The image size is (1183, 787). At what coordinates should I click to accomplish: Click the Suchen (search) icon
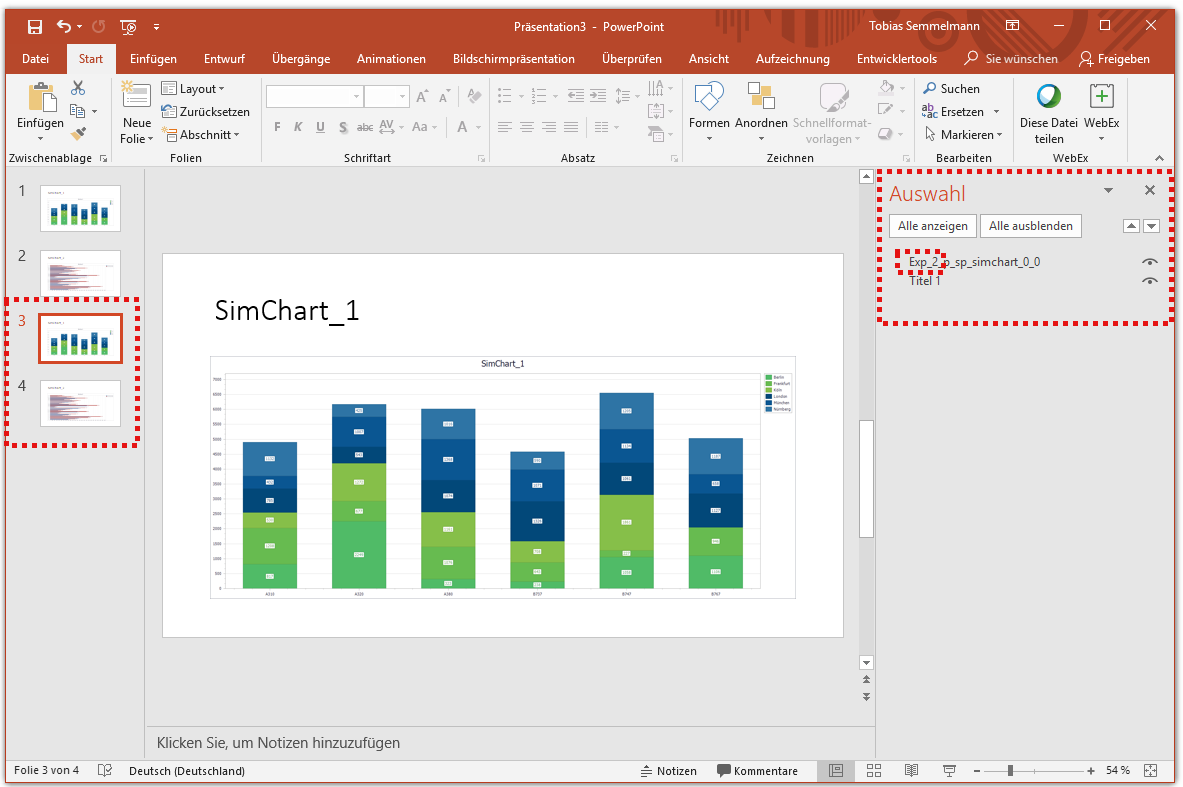950,88
